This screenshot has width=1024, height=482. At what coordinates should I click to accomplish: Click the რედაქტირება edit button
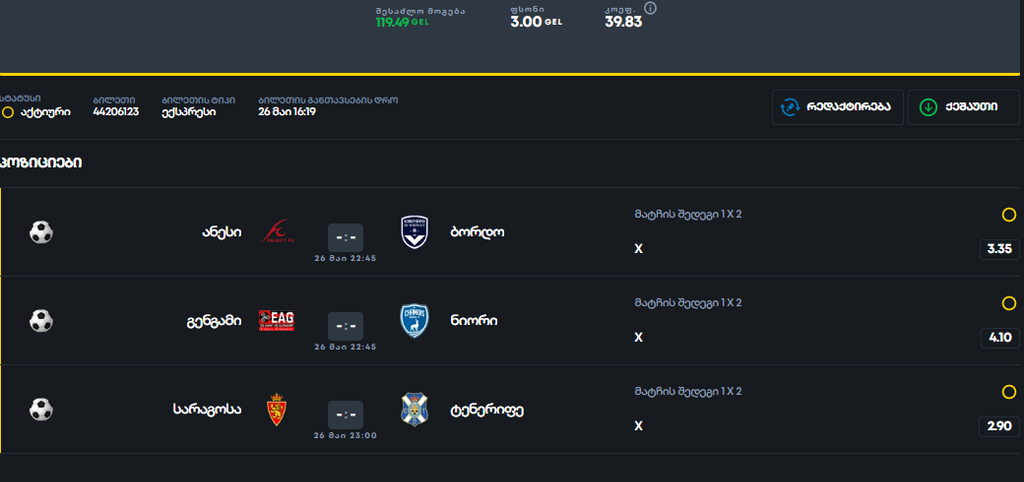pyautogui.click(x=837, y=107)
